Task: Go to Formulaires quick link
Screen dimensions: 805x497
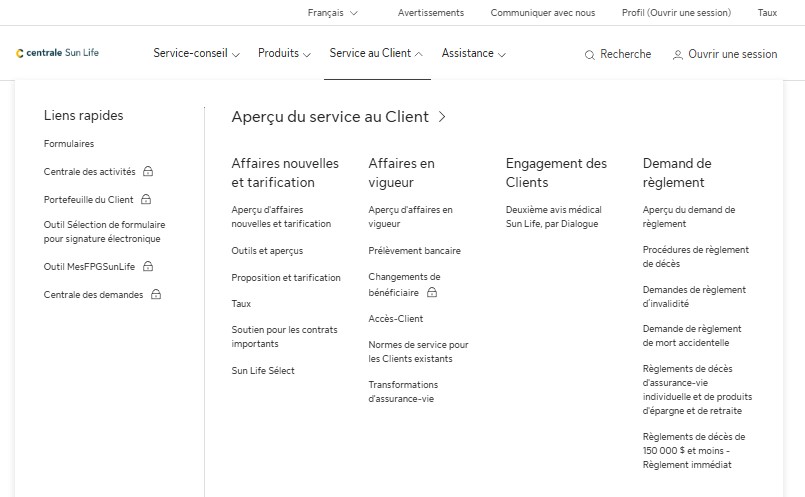Action: pos(69,144)
